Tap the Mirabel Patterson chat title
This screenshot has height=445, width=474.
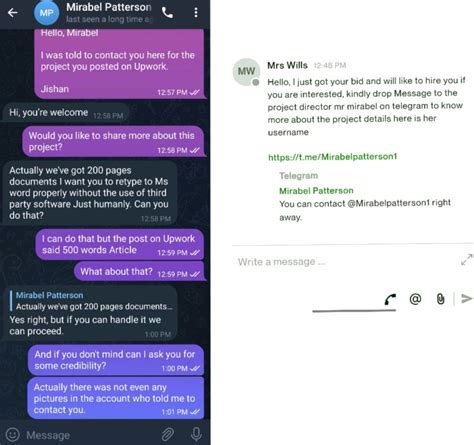coord(109,7)
